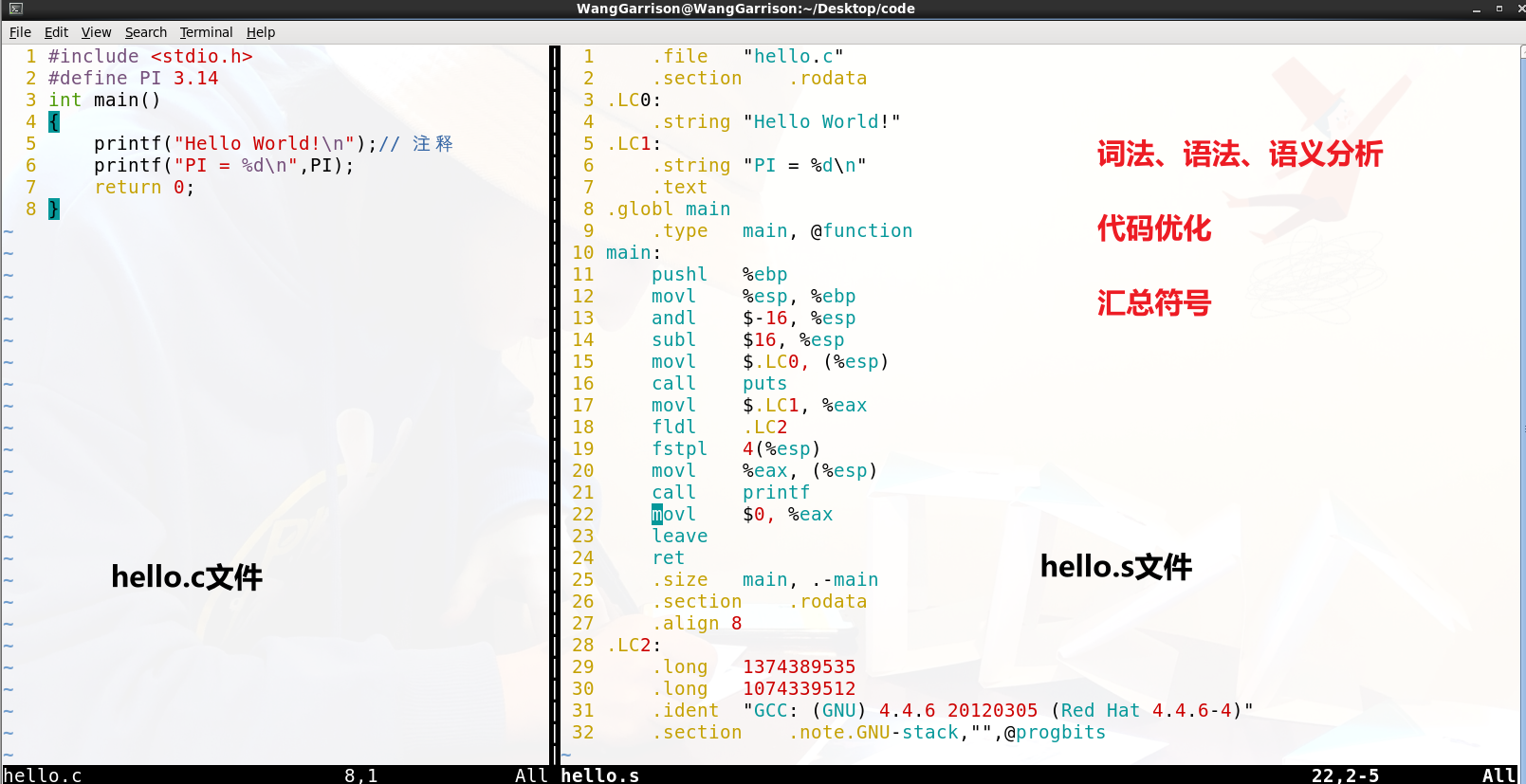Image resolution: width=1526 pixels, height=784 pixels.
Task: Click the 'int main()' line in hello.c
Action: [104, 100]
